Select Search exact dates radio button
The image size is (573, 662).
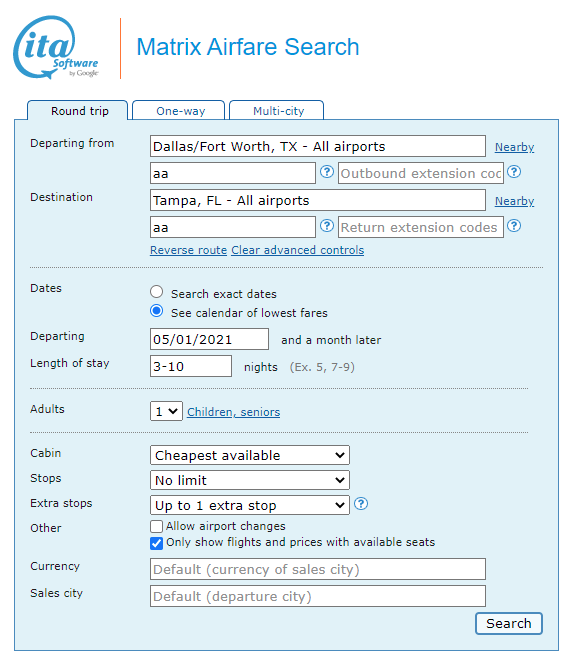(157, 292)
